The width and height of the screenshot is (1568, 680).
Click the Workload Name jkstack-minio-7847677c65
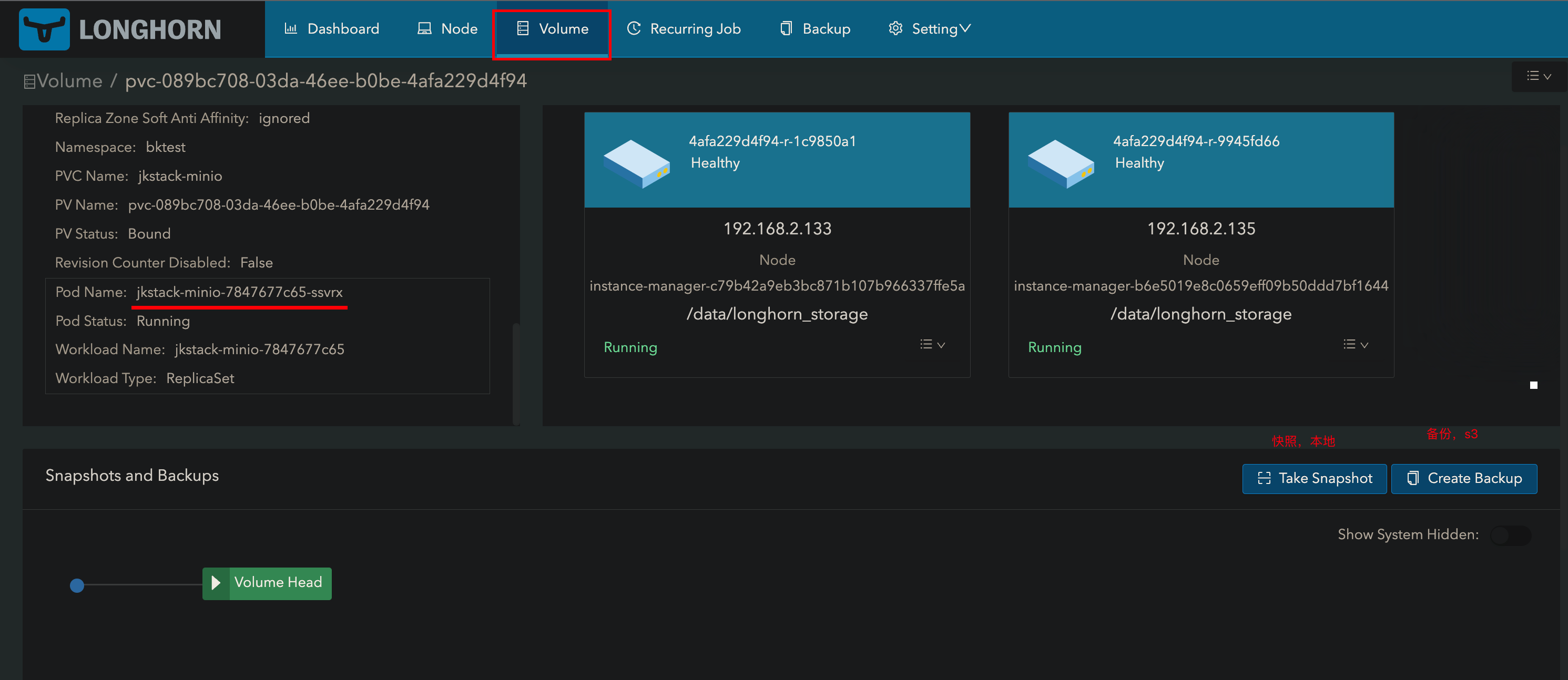[x=259, y=349]
